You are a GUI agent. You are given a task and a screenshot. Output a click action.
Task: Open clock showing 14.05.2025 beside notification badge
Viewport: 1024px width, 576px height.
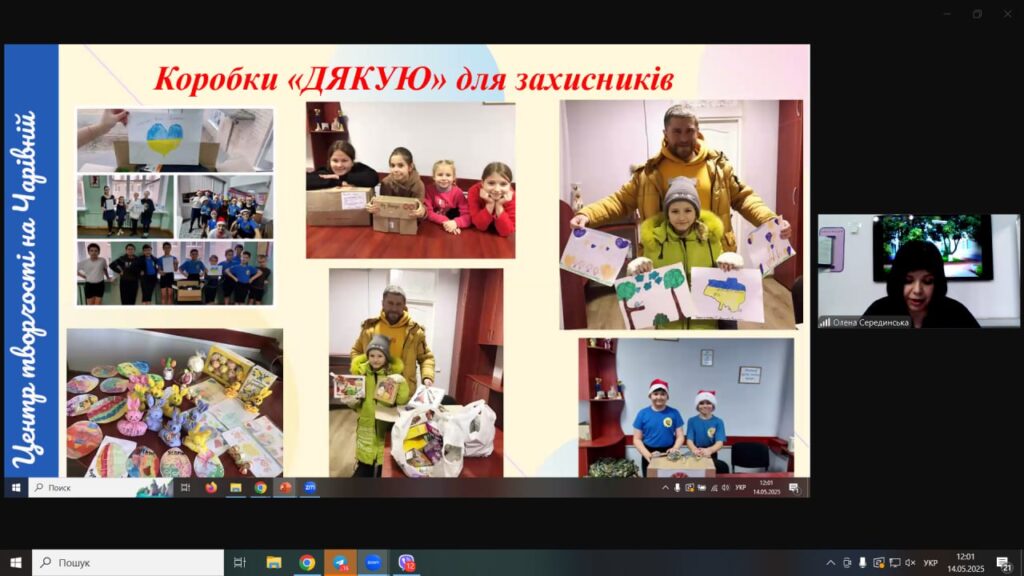click(965, 562)
